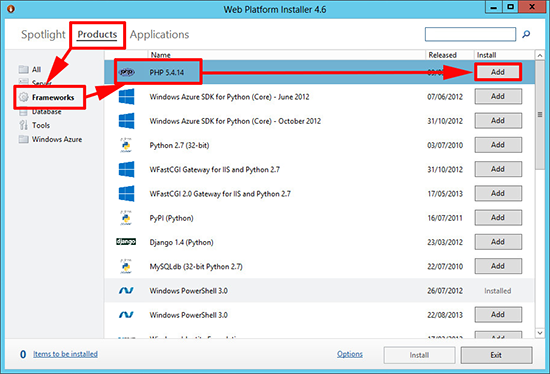
Task: Click the Exit button
Action: point(496,355)
